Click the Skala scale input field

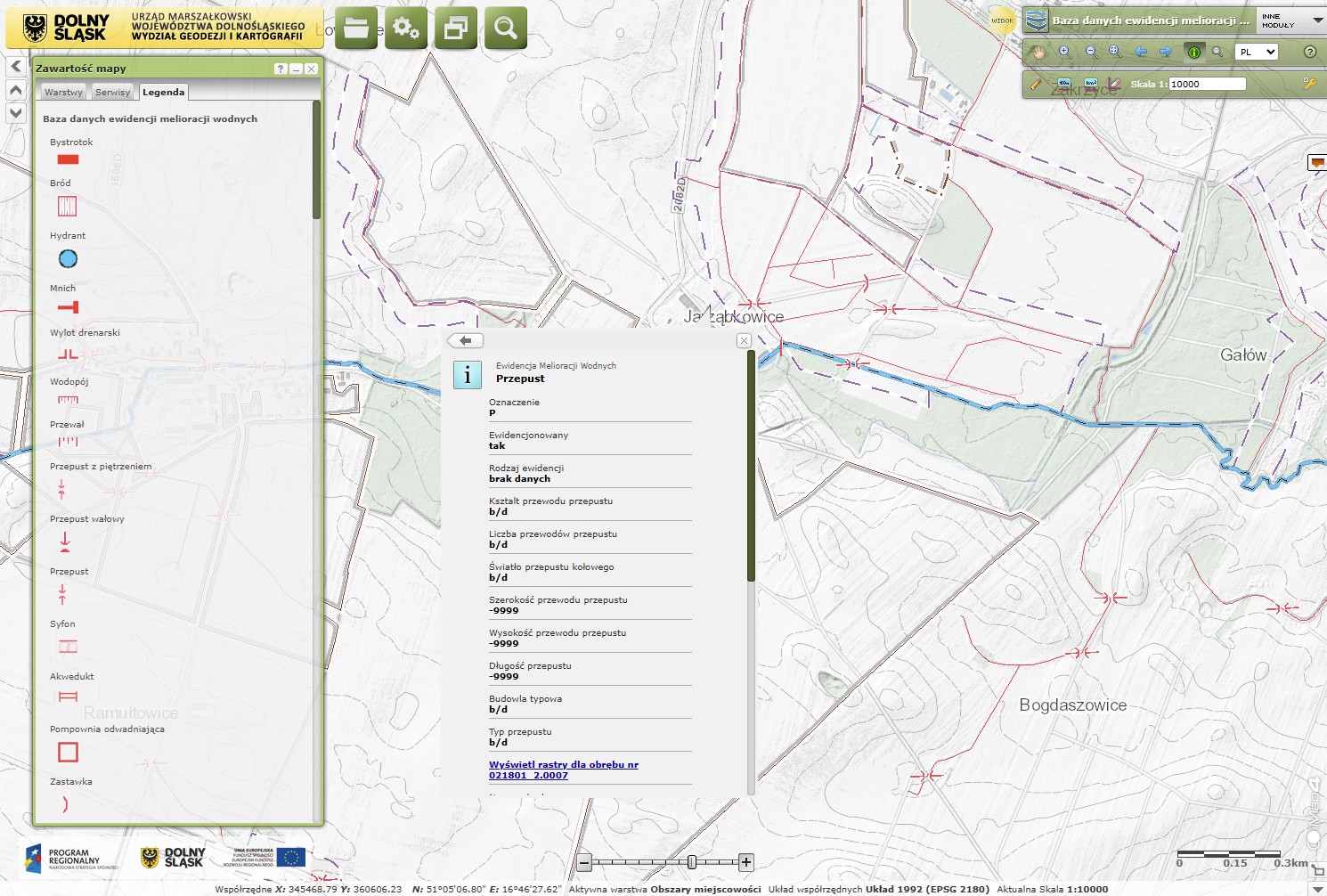click(x=1207, y=84)
